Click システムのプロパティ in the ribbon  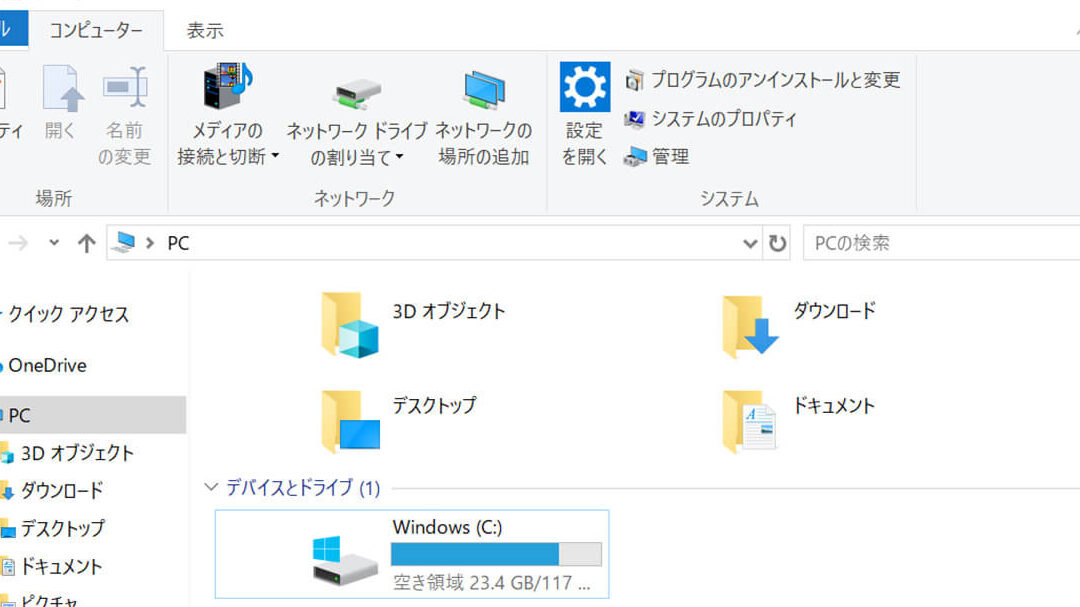724,119
